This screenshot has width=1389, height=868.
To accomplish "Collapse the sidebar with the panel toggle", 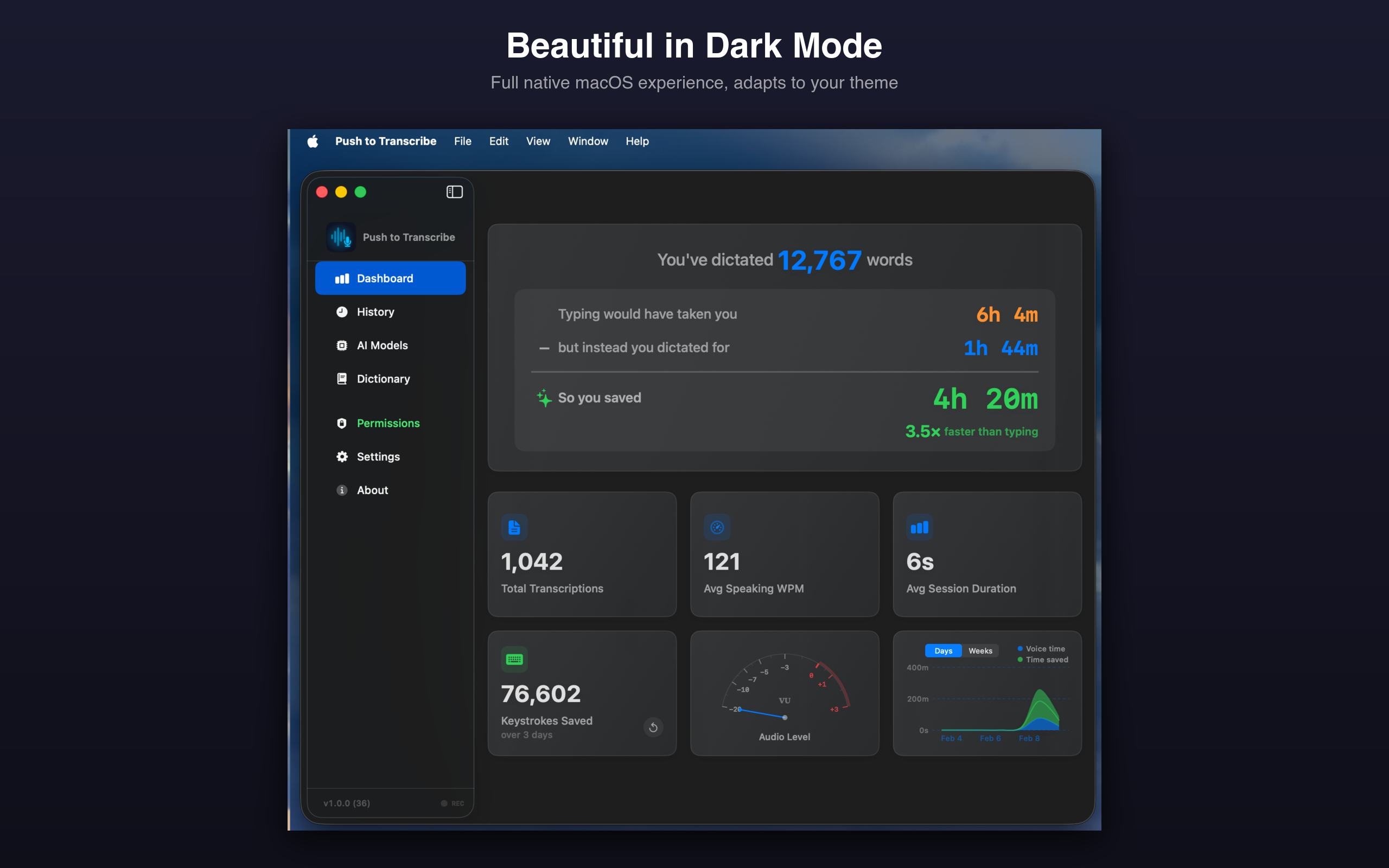I will [454, 192].
